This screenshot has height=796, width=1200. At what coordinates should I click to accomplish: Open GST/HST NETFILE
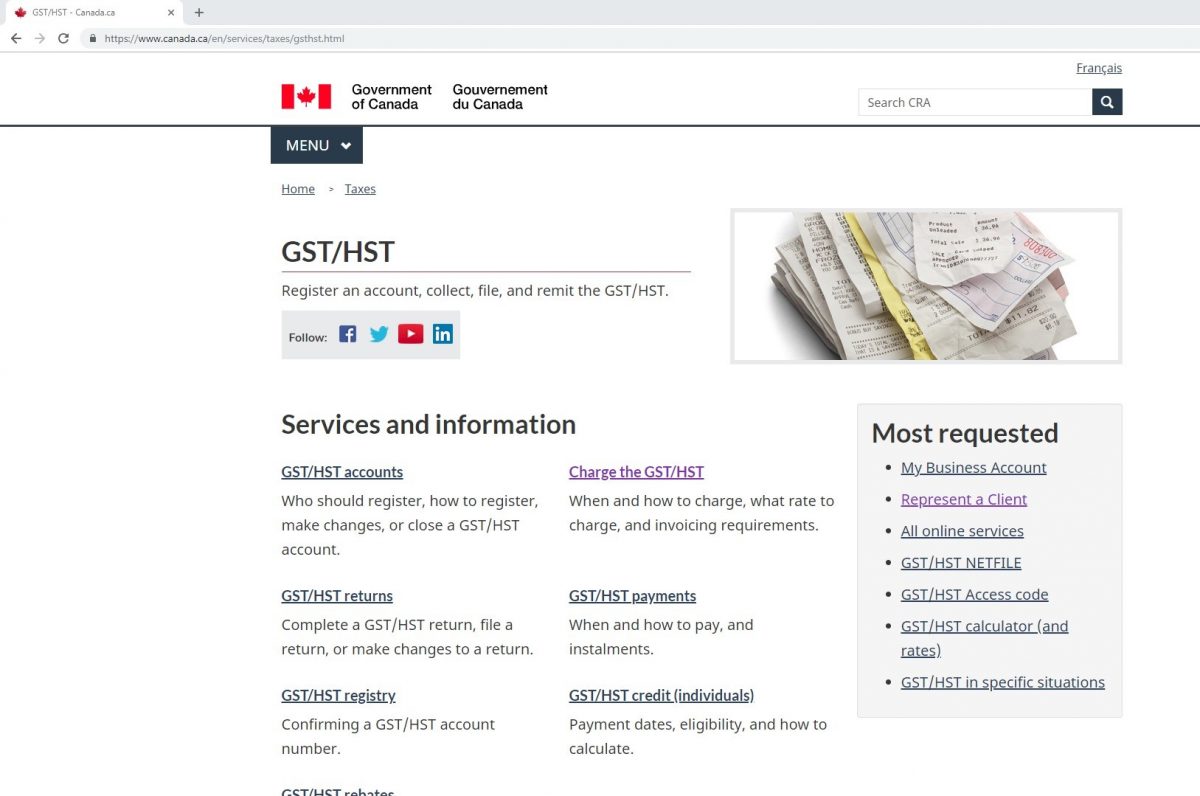(960, 562)
